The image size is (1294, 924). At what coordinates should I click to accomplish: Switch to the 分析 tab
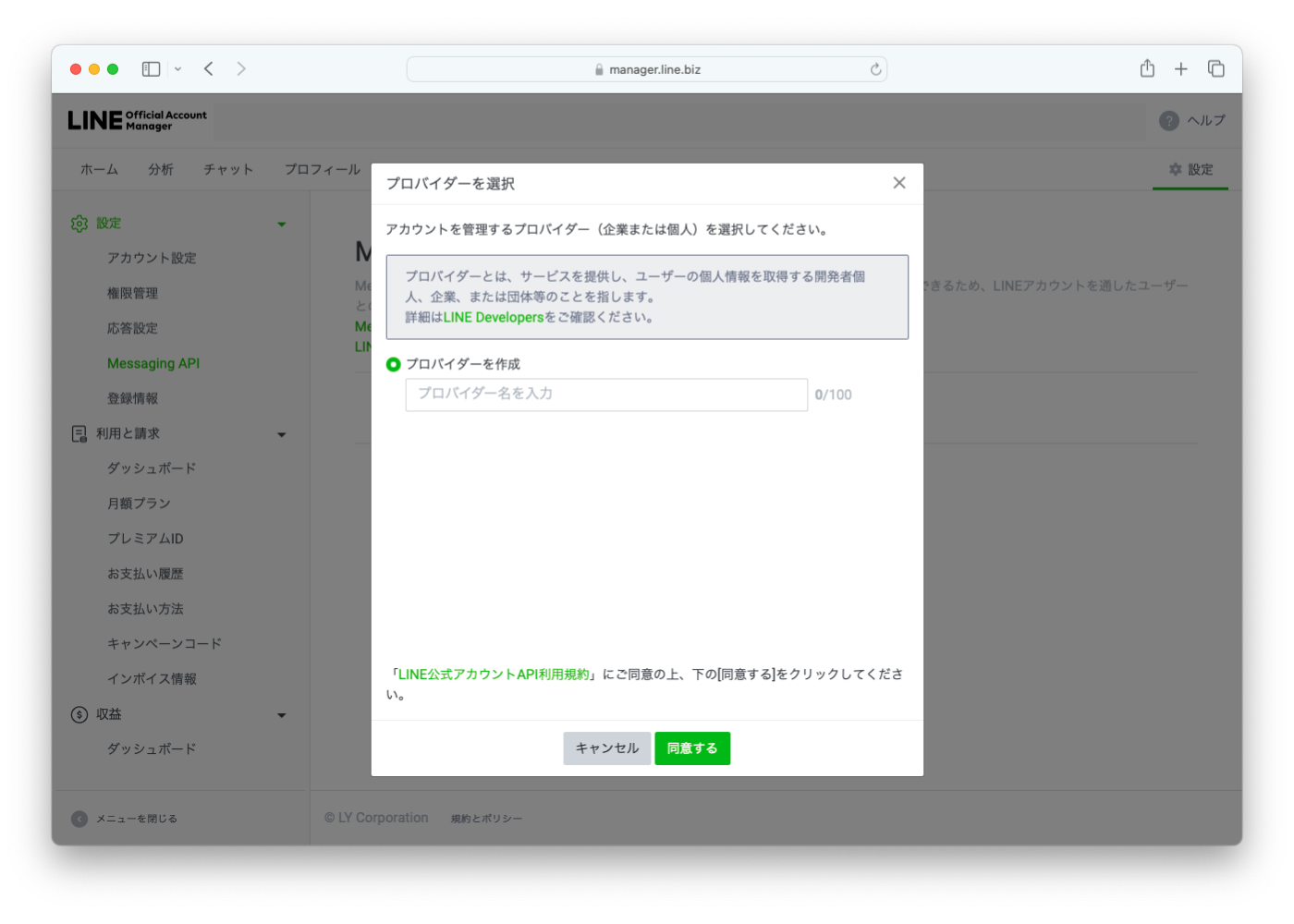tap(161, 169)
